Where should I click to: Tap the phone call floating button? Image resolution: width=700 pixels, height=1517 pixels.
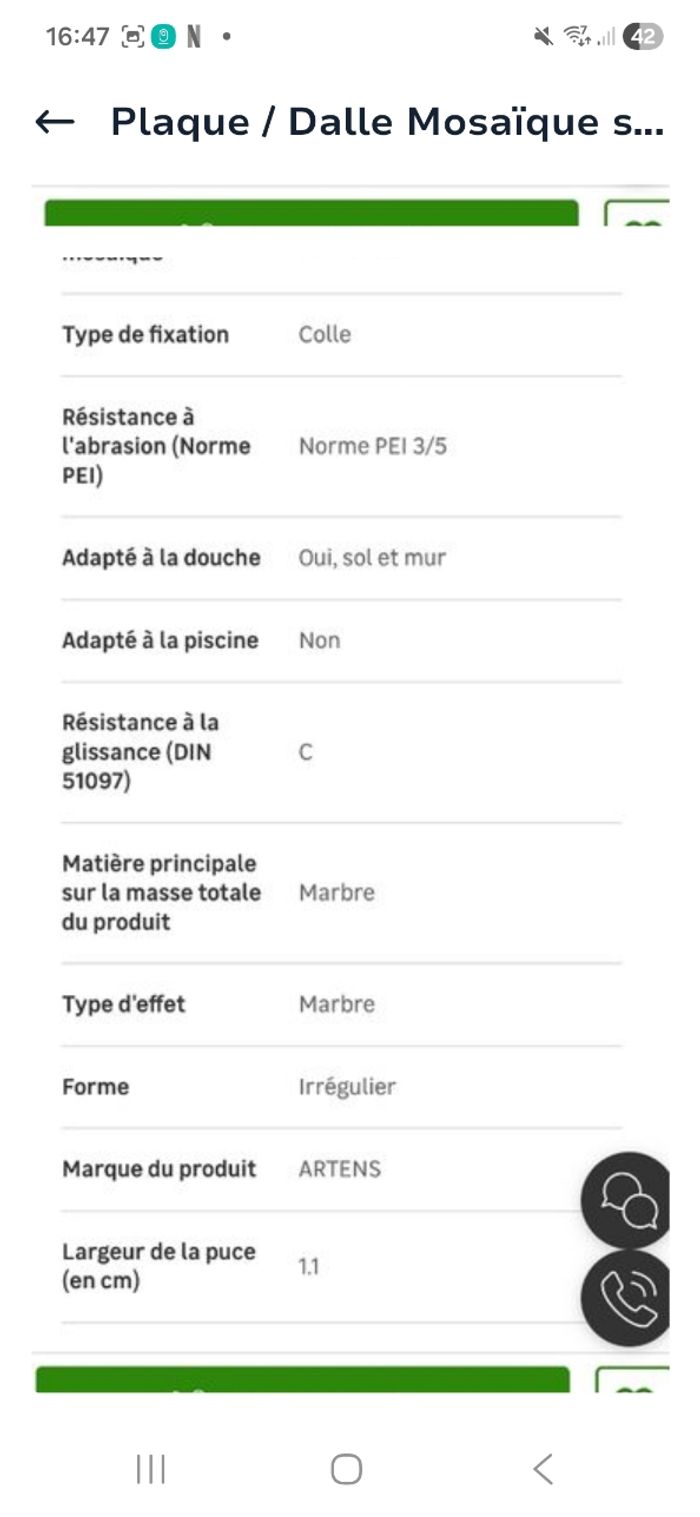[x=628, y=1298]
